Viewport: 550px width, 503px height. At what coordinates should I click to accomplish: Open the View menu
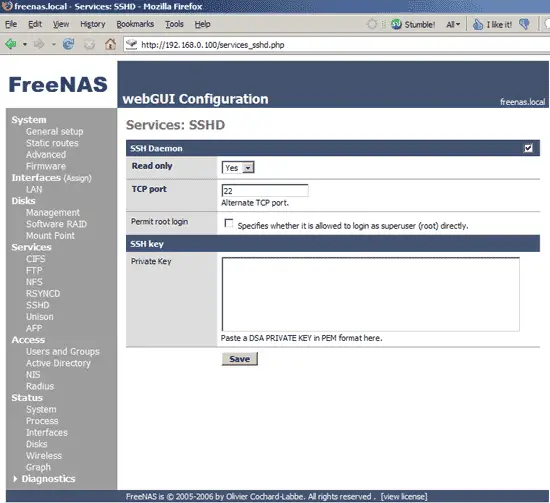(61, 24)
